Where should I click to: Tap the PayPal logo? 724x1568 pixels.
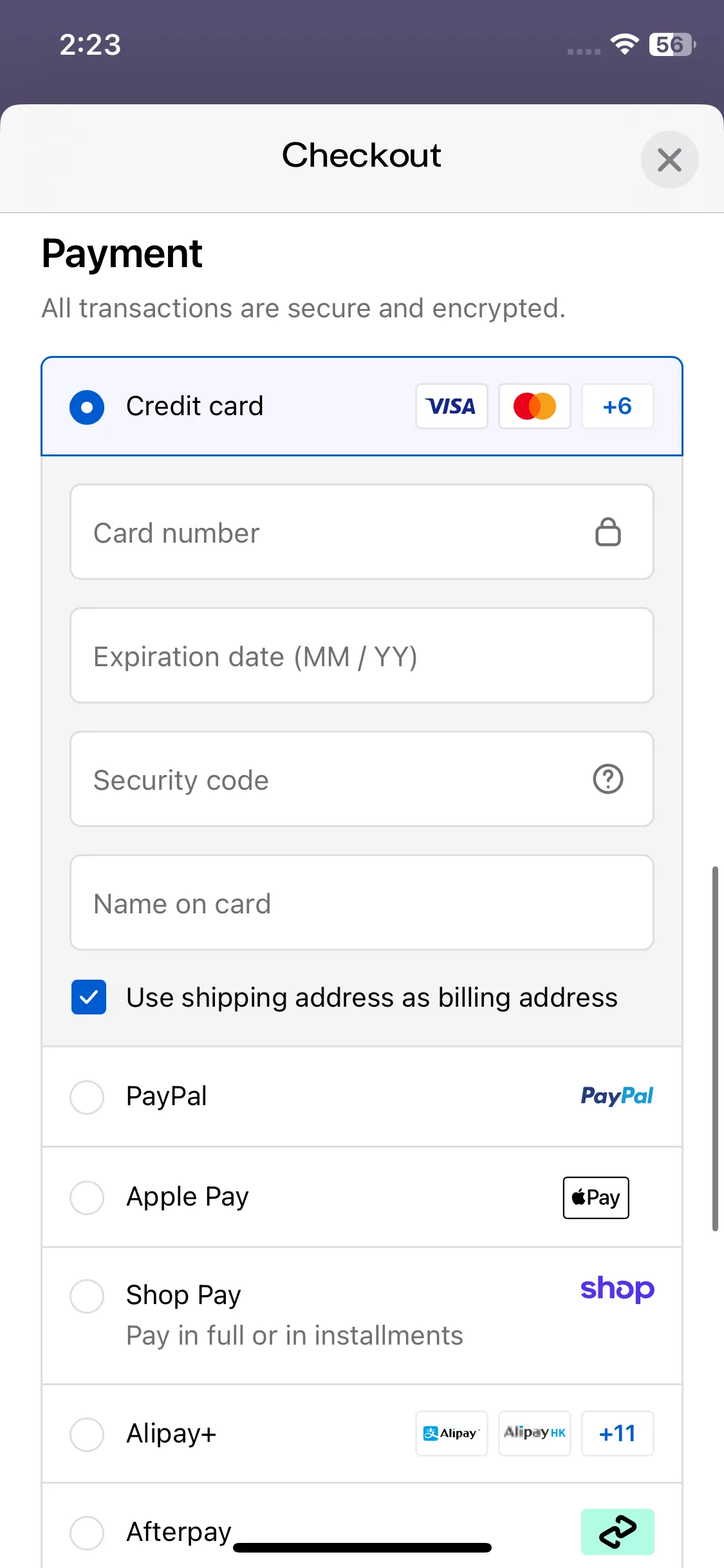tap(617, 1096)
